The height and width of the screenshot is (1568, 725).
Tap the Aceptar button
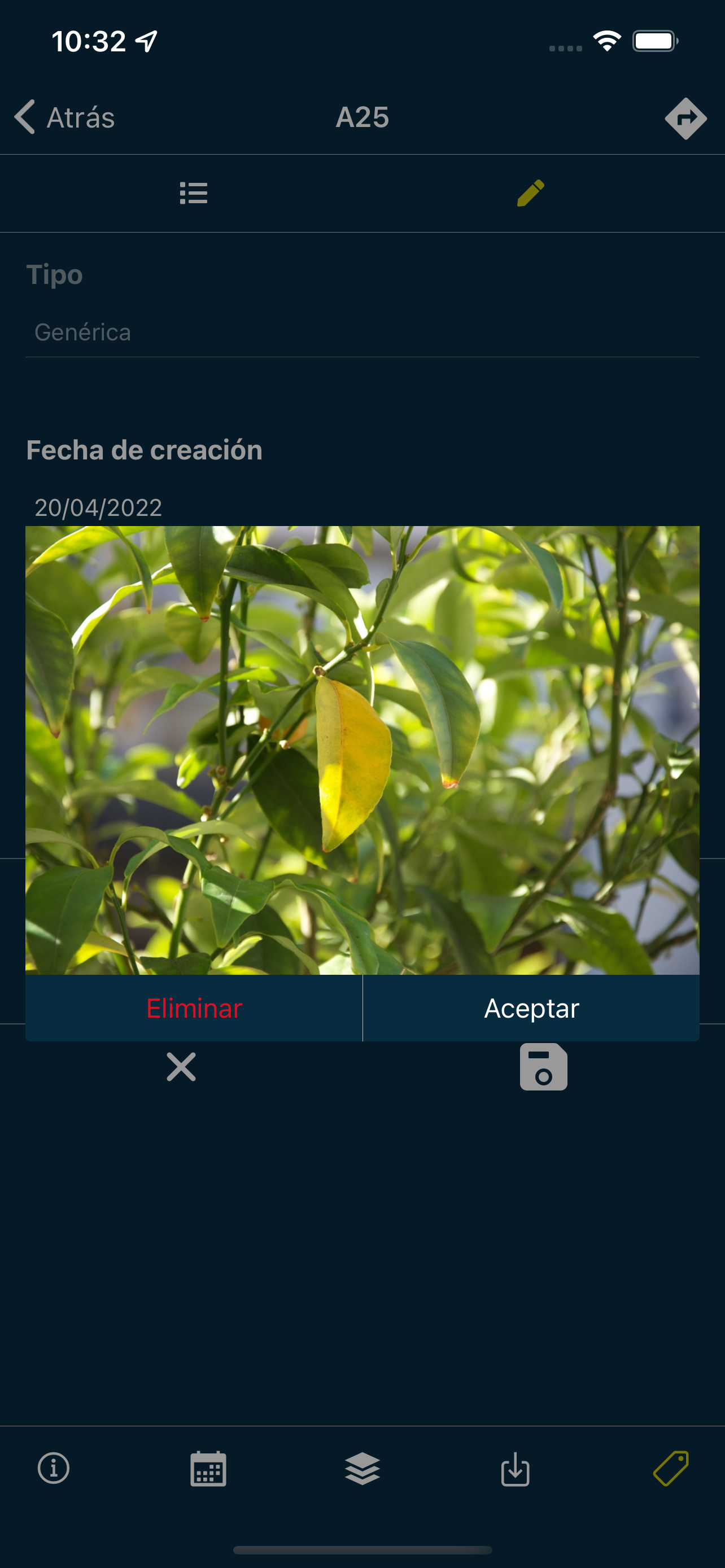531,1008
